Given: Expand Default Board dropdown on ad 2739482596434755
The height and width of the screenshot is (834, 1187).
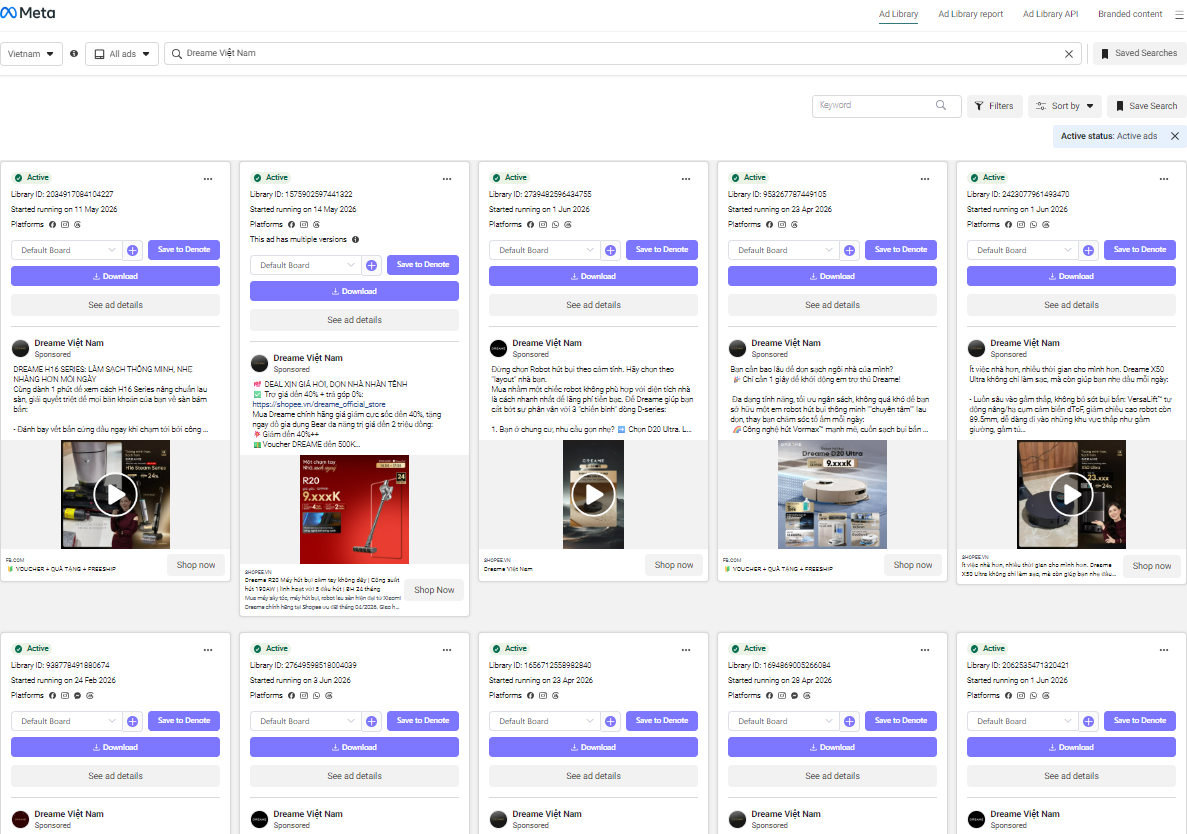Looking at the screenshot, I should [544, 251].
